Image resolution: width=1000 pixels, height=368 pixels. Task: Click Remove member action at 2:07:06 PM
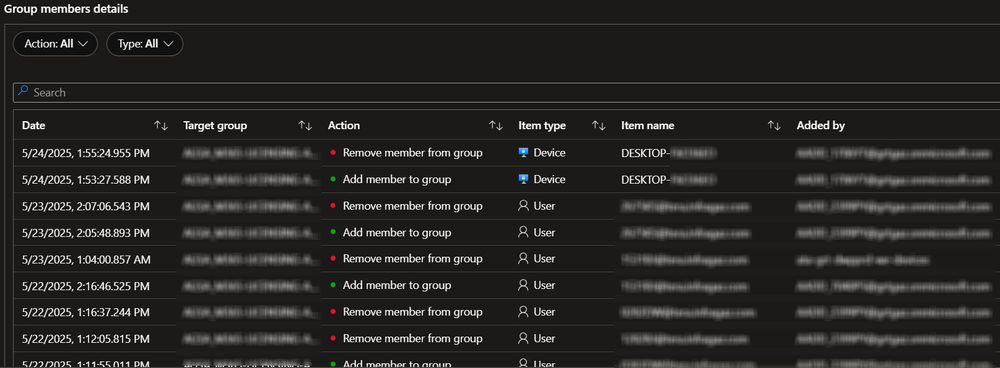click(412, 206)
